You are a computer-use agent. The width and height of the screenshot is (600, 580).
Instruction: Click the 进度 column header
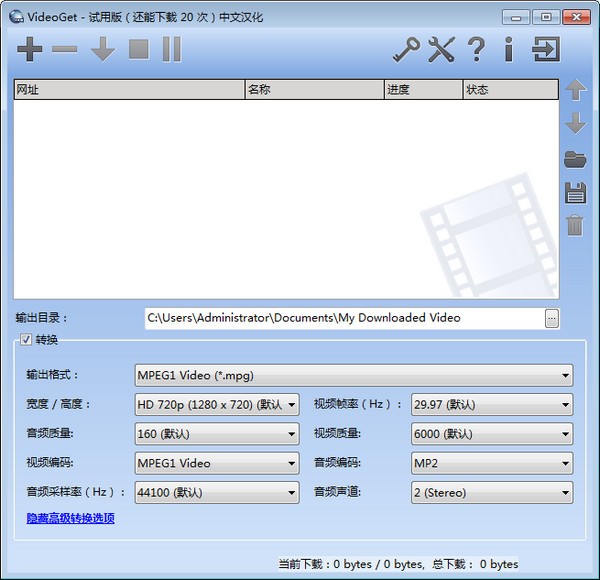[x=424, y=90]
